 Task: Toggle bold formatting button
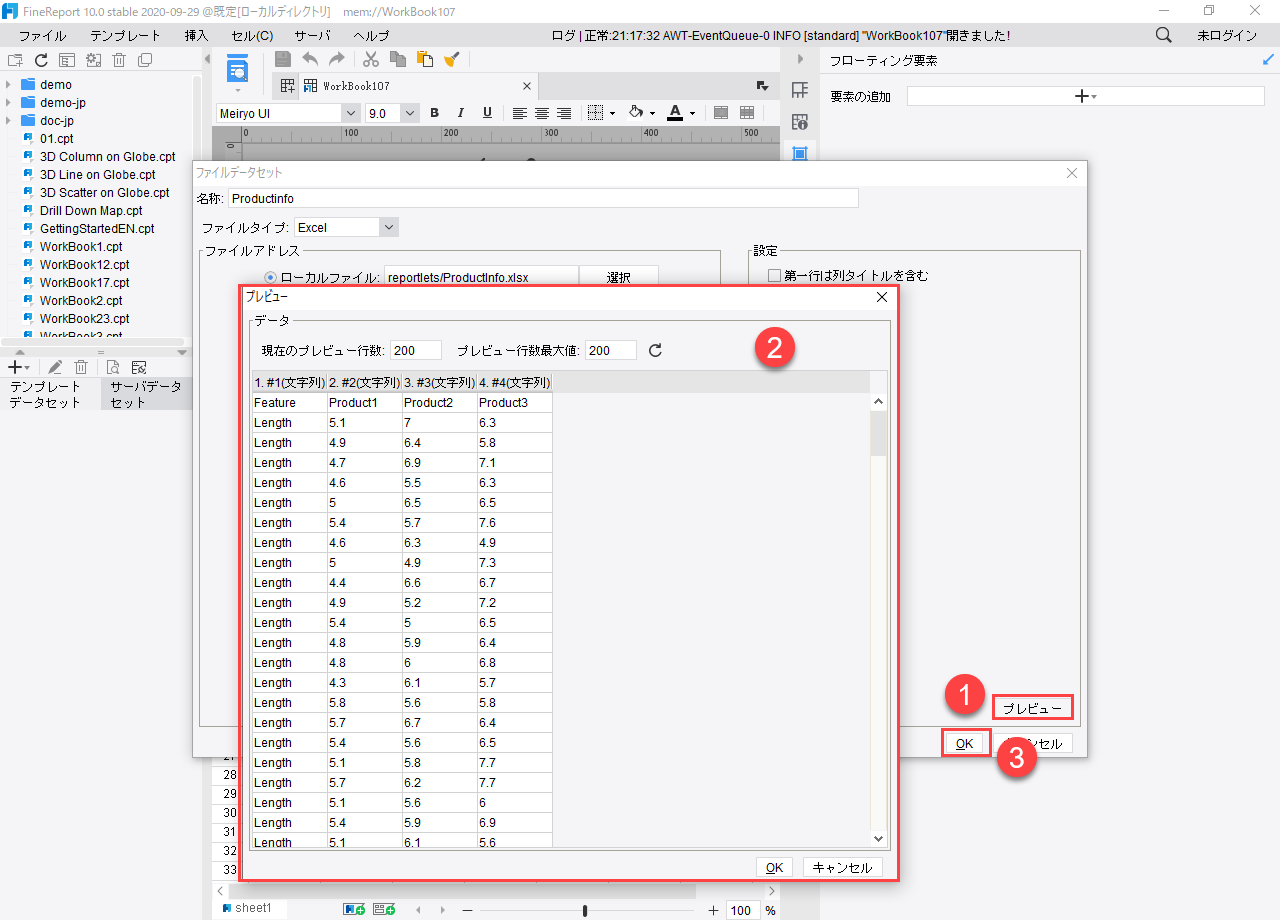coord(435,113)
